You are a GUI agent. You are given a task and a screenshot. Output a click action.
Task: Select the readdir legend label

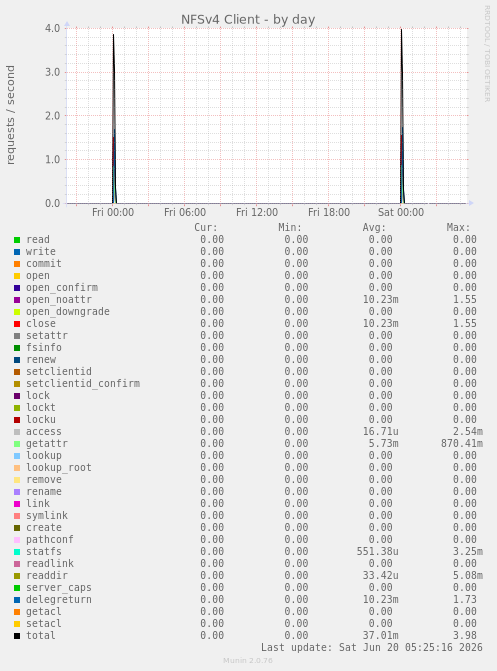click(x=47, y=576)
